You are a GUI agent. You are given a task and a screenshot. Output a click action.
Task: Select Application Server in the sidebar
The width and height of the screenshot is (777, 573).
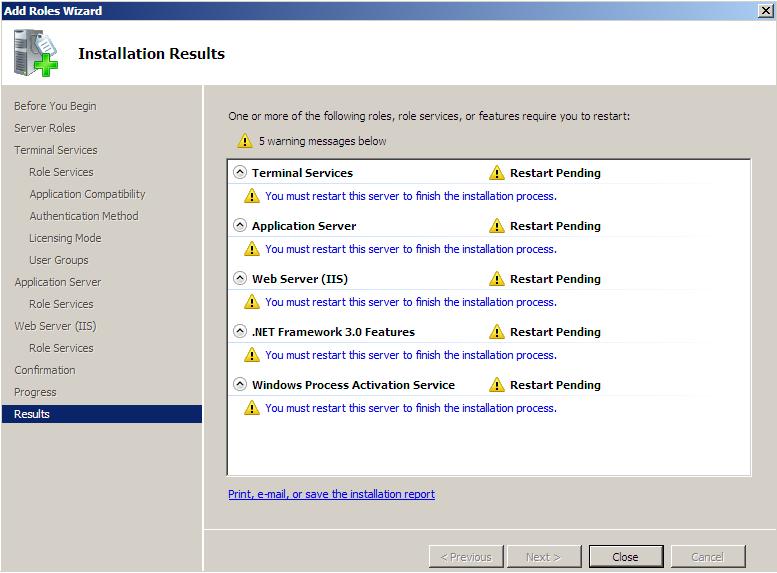(x=57, y=282)
